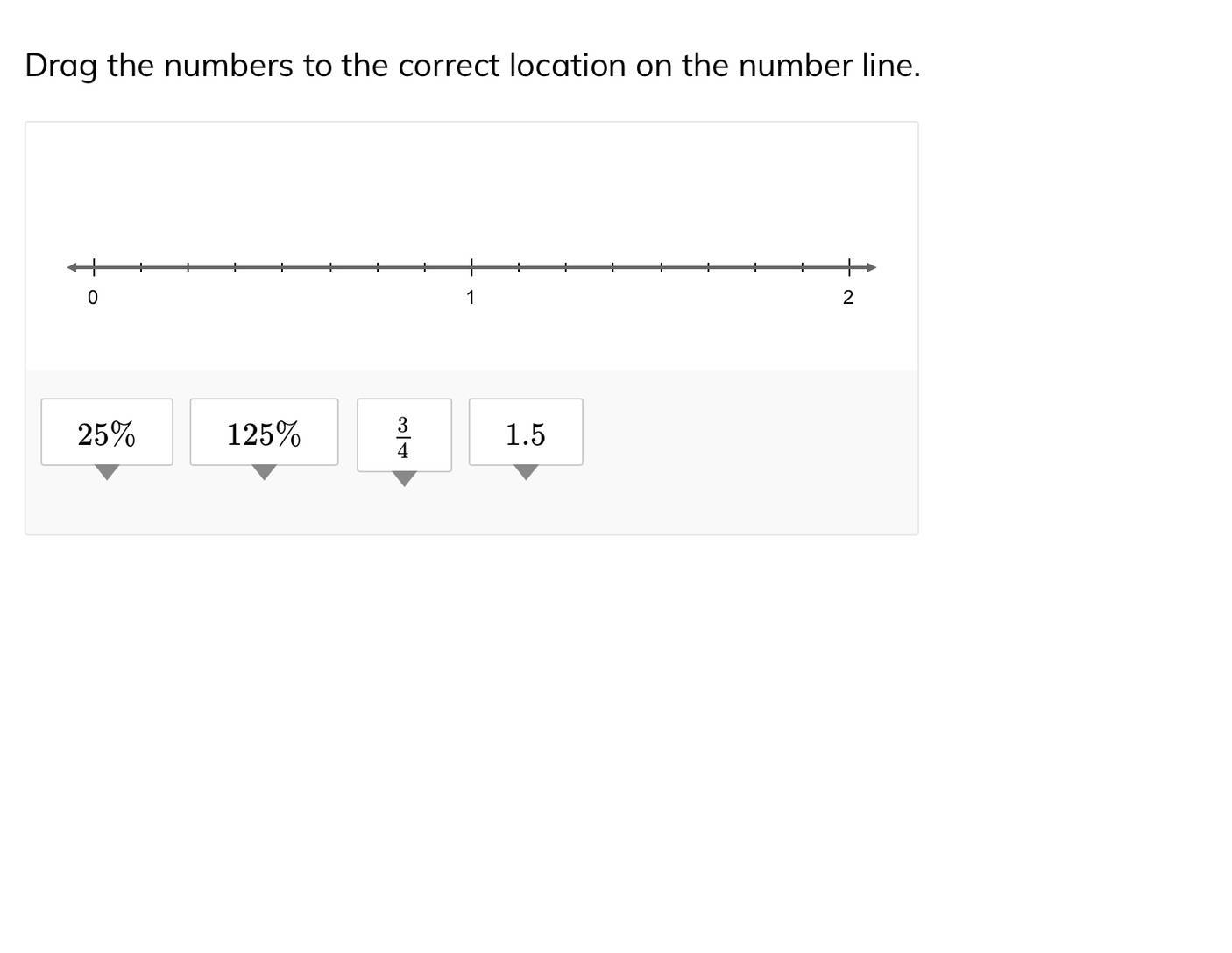The width and height of the screenshot is (1232, 953).
Task: Click the 125% number tile
Action: tap(264, 433)
